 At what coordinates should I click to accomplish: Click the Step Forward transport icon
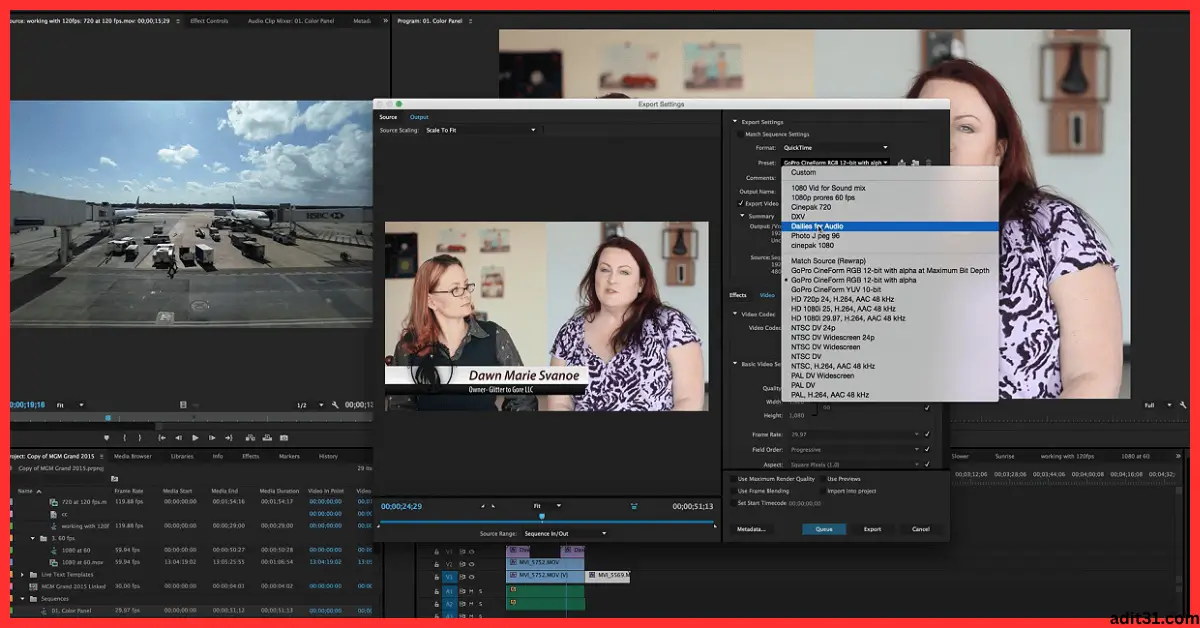pos(211,438)
